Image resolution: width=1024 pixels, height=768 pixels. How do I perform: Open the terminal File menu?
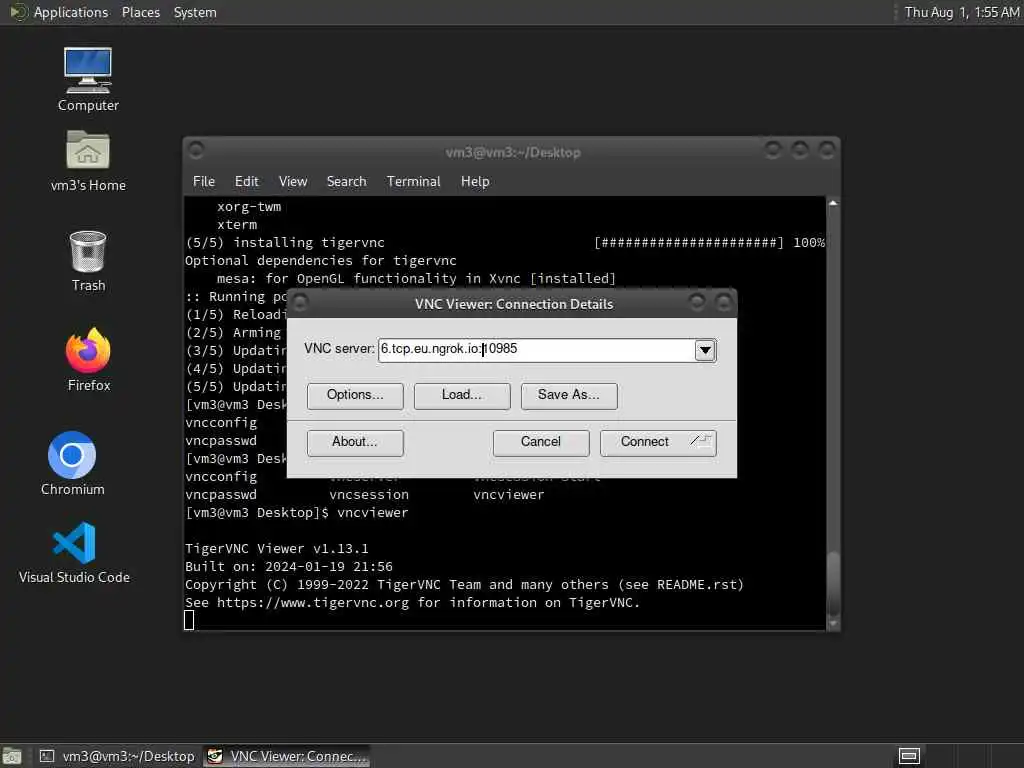(x=204, y=182)
